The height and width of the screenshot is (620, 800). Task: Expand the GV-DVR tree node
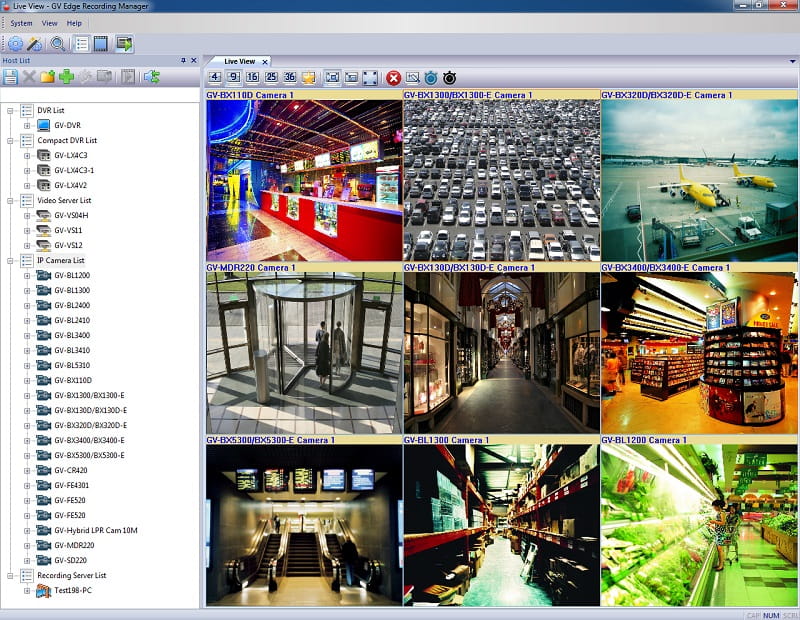(28, 125)
